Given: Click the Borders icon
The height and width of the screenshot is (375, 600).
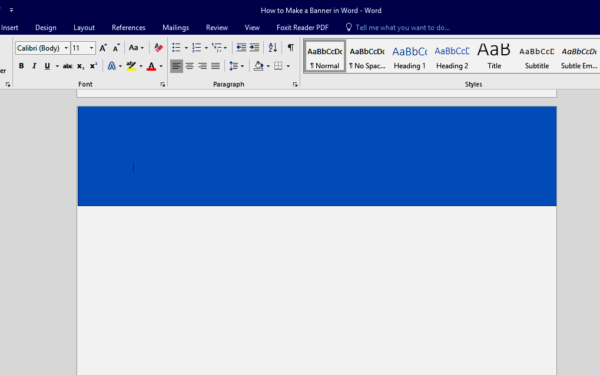Looking at the screenshot, I should [278, 66].
